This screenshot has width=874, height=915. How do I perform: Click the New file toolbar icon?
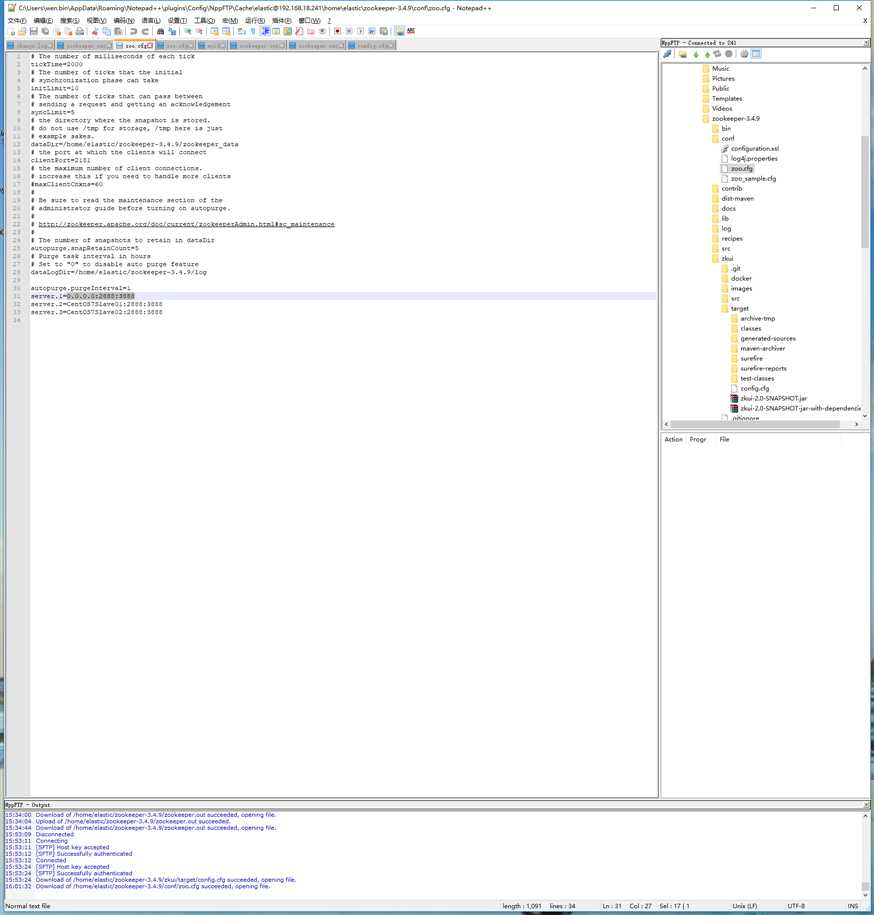coord(11,32)
